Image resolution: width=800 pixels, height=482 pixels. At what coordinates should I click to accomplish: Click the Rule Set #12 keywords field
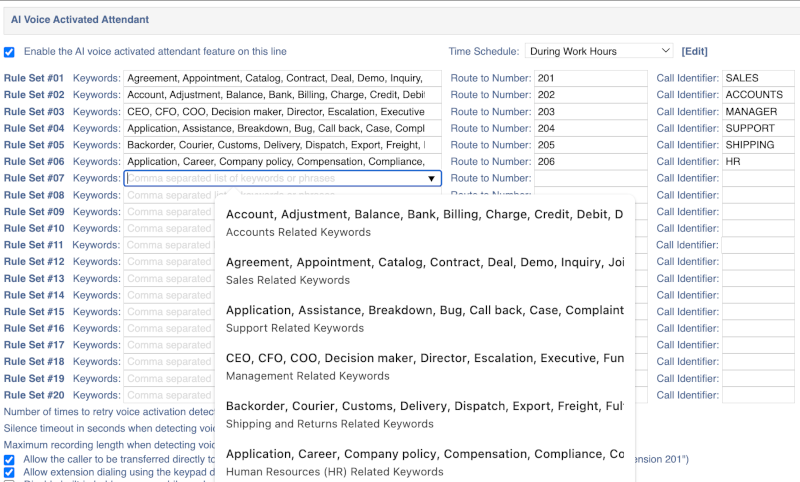click(169, 262)
